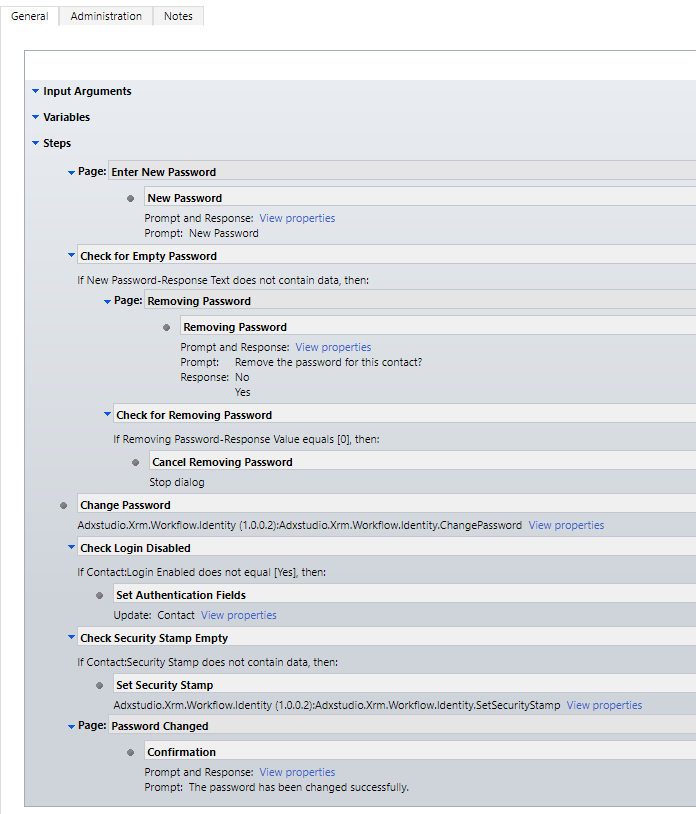Select the Cancel Removing Password step field

point(422,462)
